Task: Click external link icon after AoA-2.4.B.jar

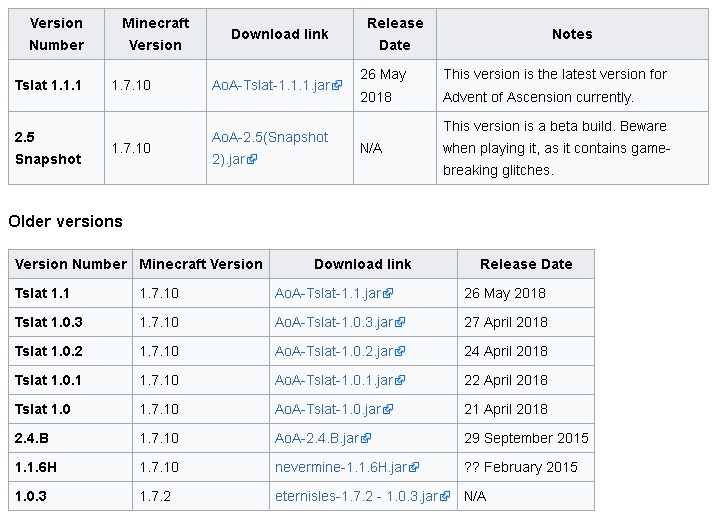Action: point(366,438)
